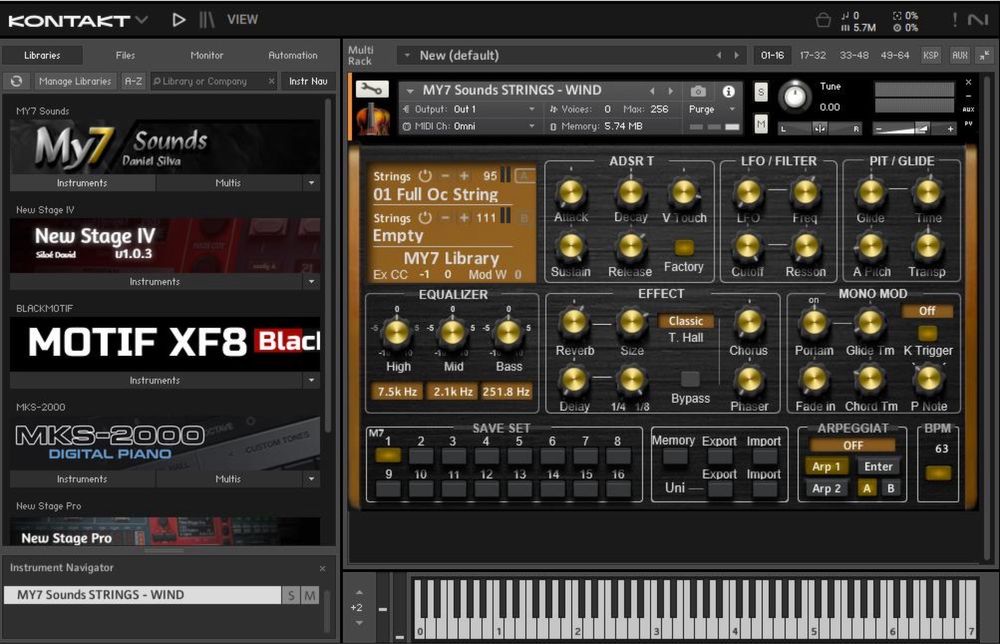Select rack page 17-32
The image size is (1000, 644).
(x=812, y=55)
